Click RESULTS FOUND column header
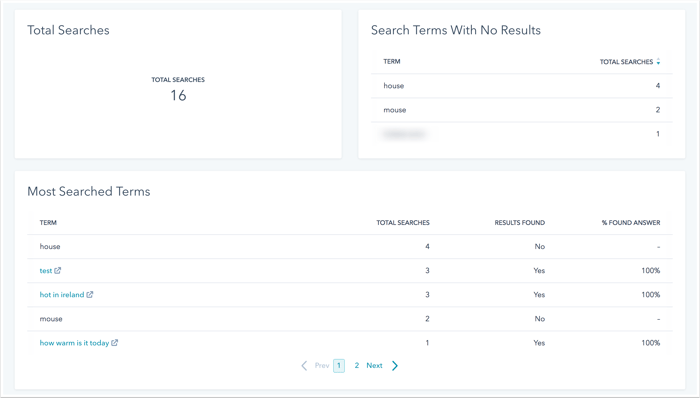The image size is (700, 398). pos(520,222)
